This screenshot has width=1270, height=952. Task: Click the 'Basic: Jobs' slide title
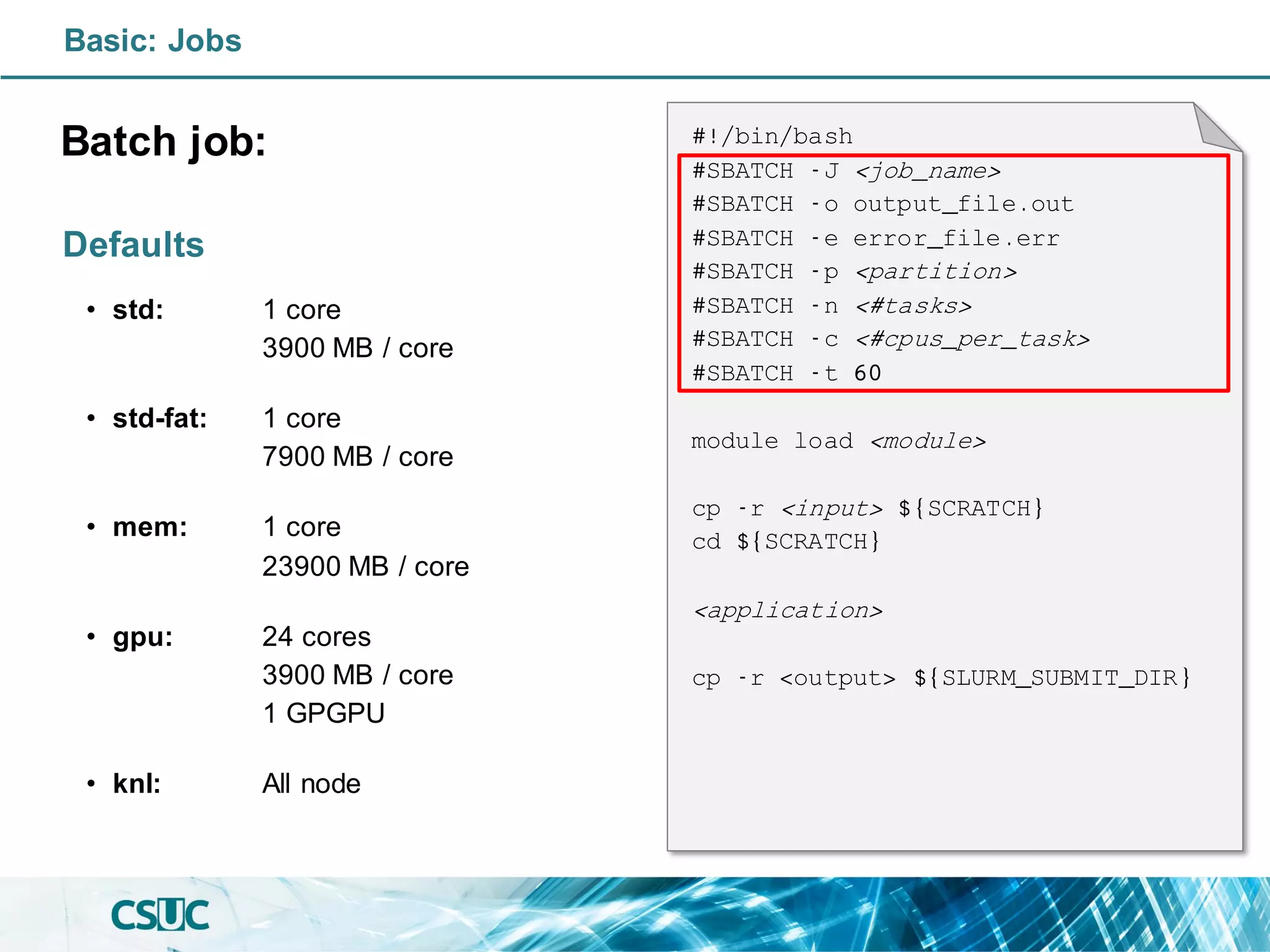pyautogui.click(x=153, y=41)
